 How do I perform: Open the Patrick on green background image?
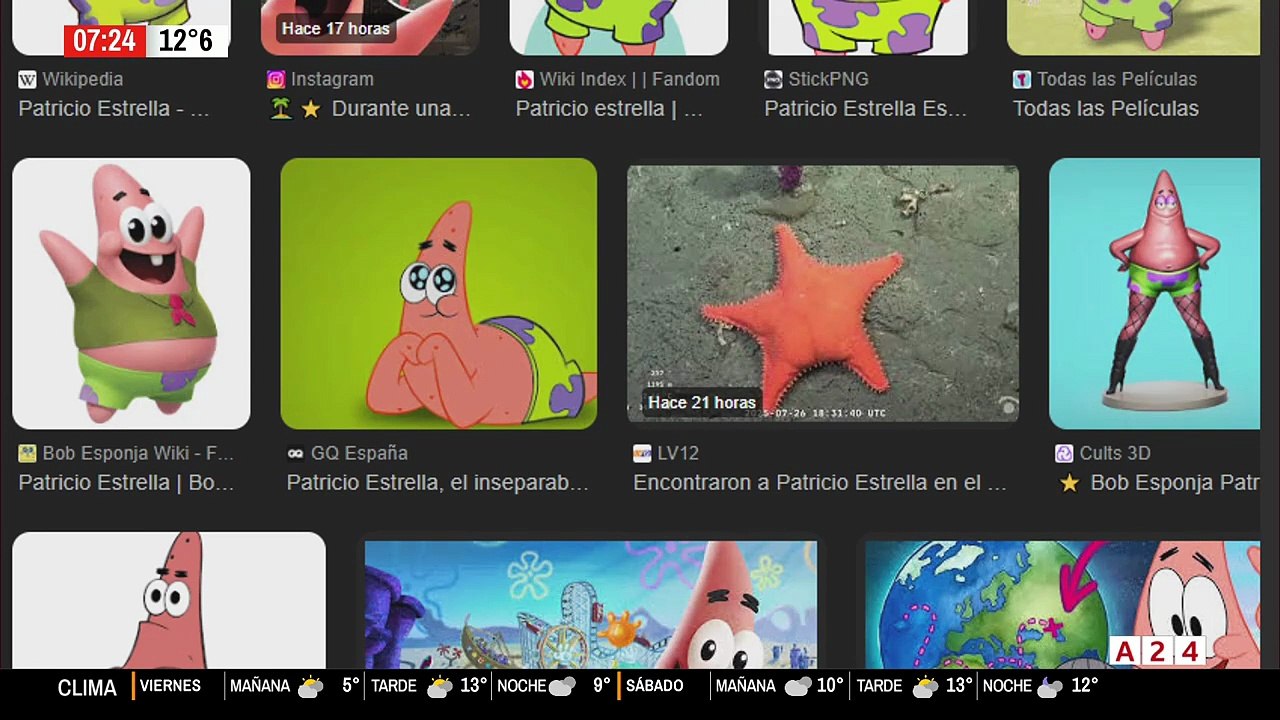pos(438,293)
